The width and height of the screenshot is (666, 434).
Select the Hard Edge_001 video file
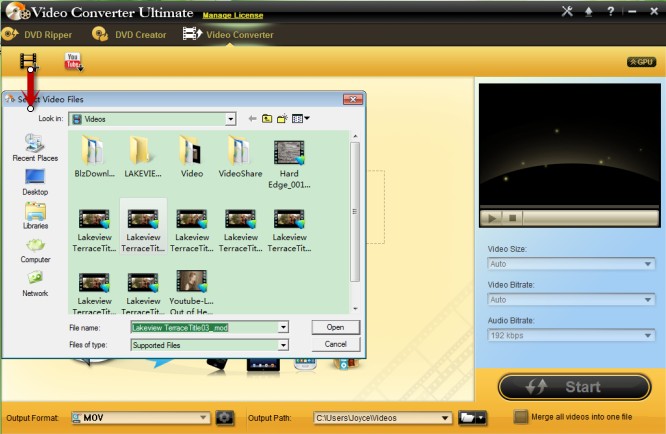pos(289,165)
